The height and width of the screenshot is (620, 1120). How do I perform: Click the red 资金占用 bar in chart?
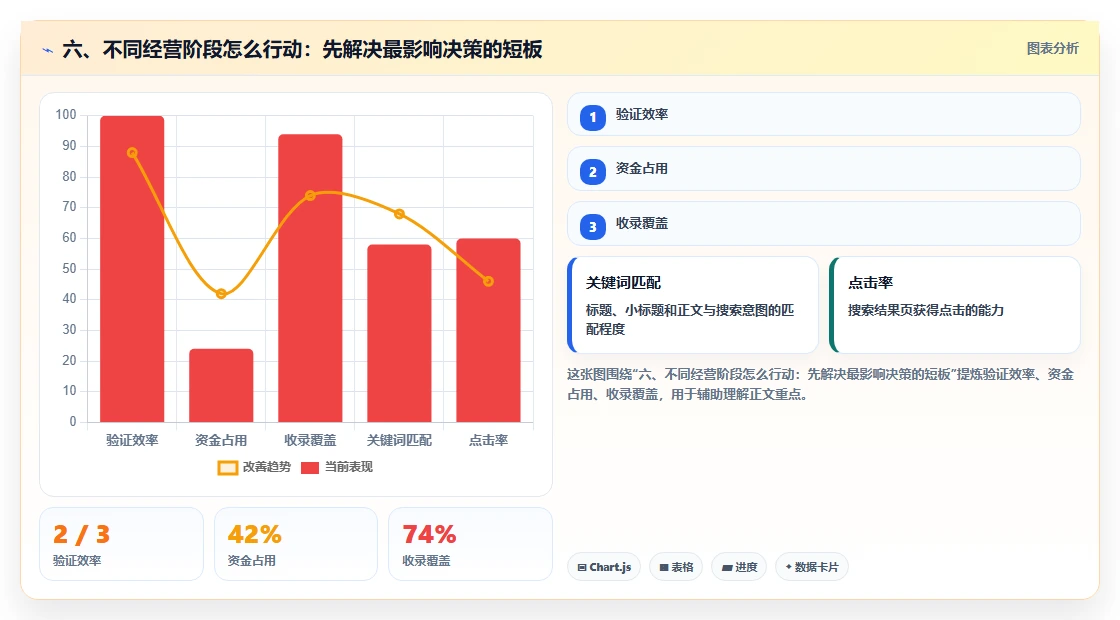221,385
